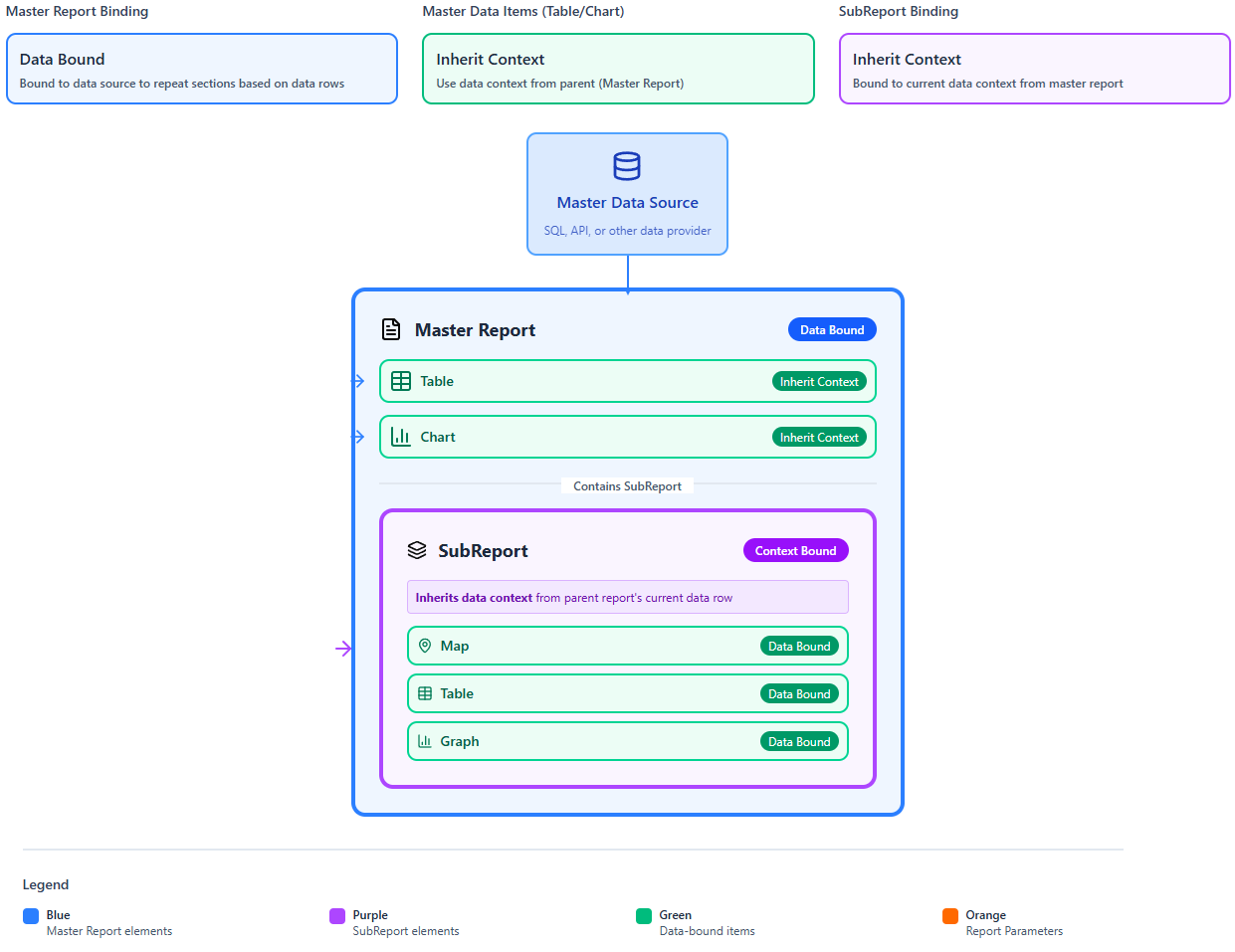Screen dimensions: 1235x952
Task: Toggle Inherit Context badge on Table row
Action: point(819,381)
